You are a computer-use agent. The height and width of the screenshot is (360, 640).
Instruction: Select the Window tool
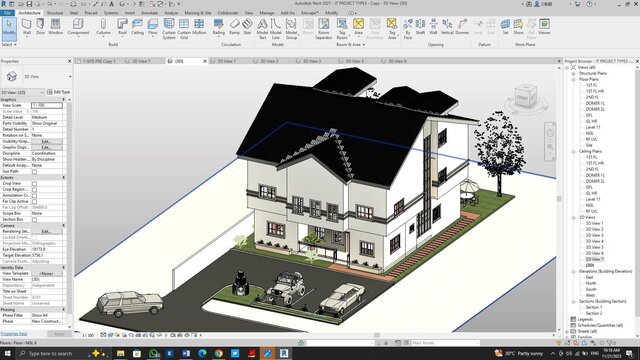[x=56, y=27]
